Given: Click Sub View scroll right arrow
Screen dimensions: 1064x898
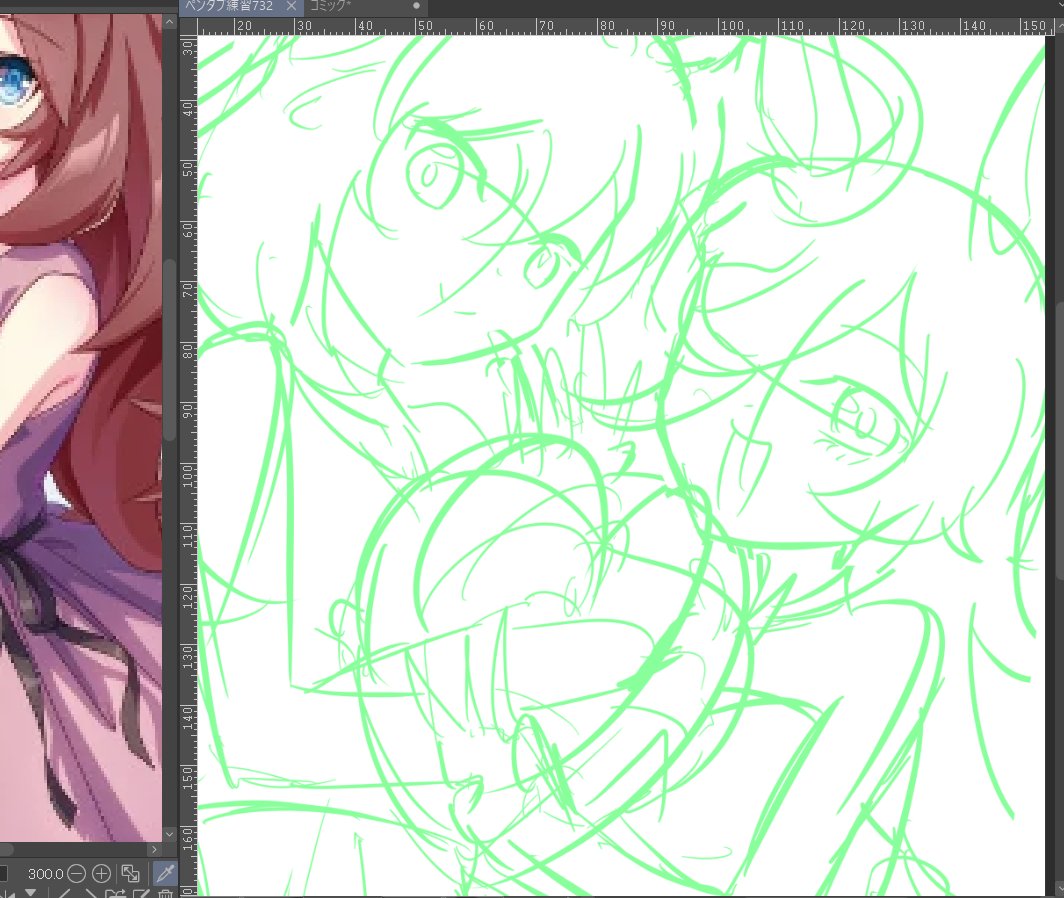Looking at the screenshot, I should (155, 849).
